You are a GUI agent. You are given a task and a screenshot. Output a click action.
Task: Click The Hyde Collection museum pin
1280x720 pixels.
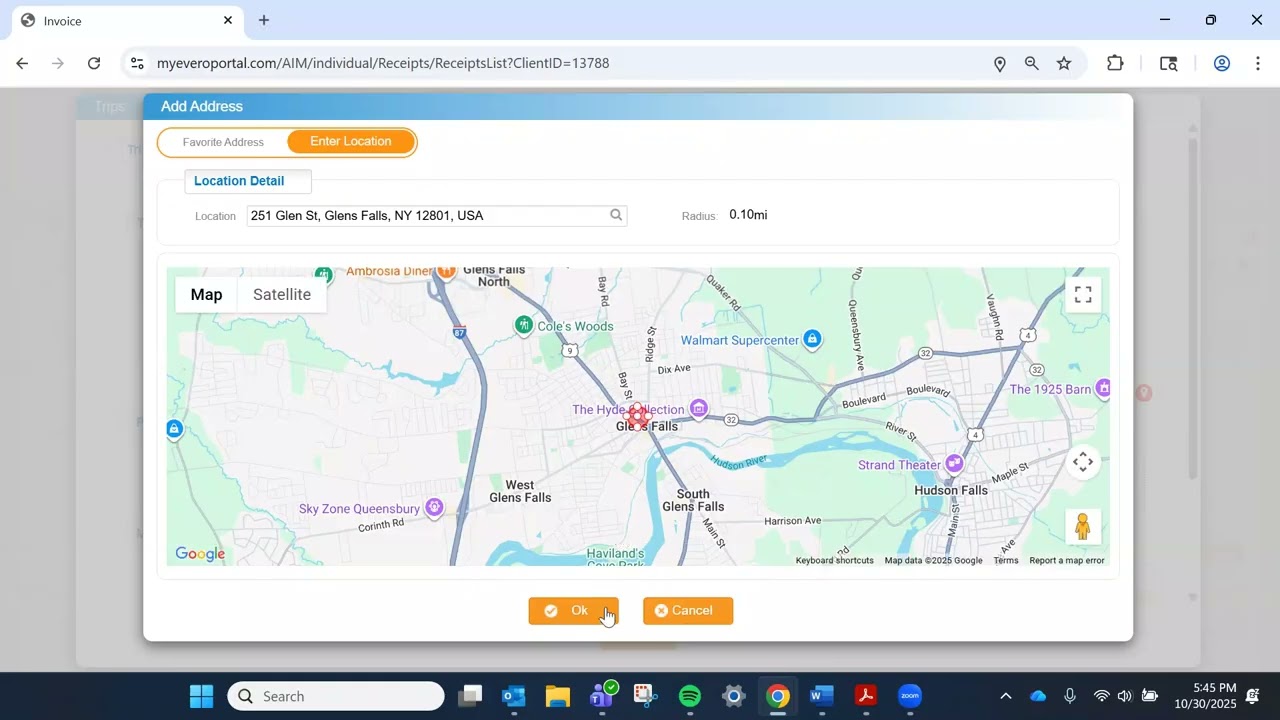pos(699,408)
